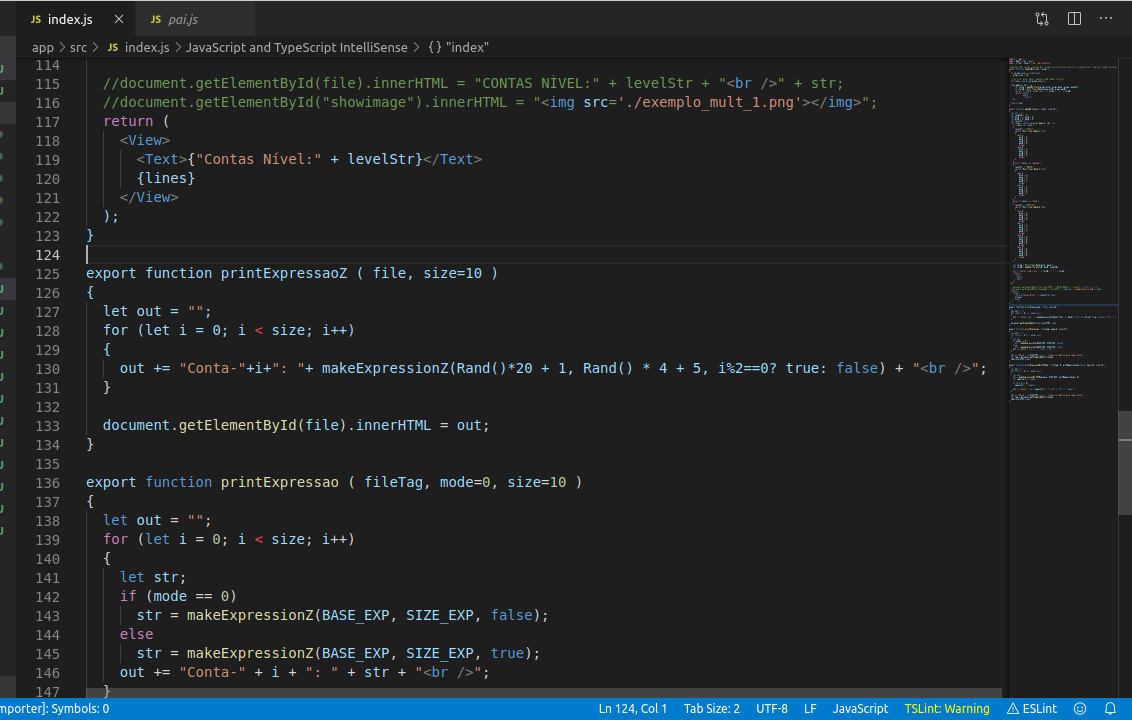Viewport: 1132px width, 720px height.
Task: Click the TSLint: Warning status item
Action: [946, 708]
